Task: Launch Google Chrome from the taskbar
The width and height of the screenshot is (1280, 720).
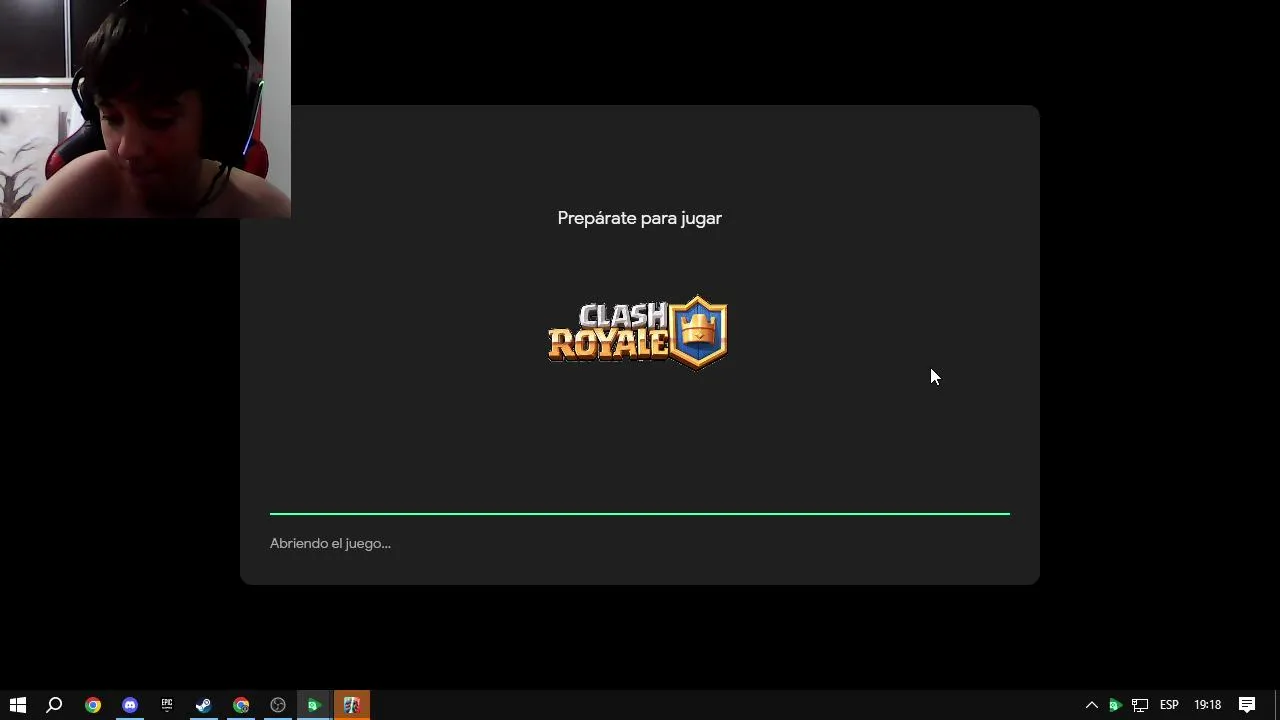Action: (x=92, y=705)
